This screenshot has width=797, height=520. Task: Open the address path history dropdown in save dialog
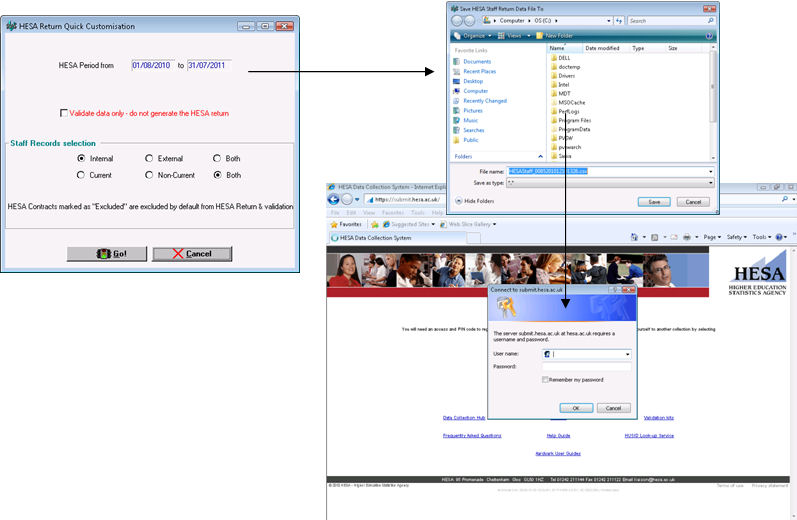coord(608,21)
